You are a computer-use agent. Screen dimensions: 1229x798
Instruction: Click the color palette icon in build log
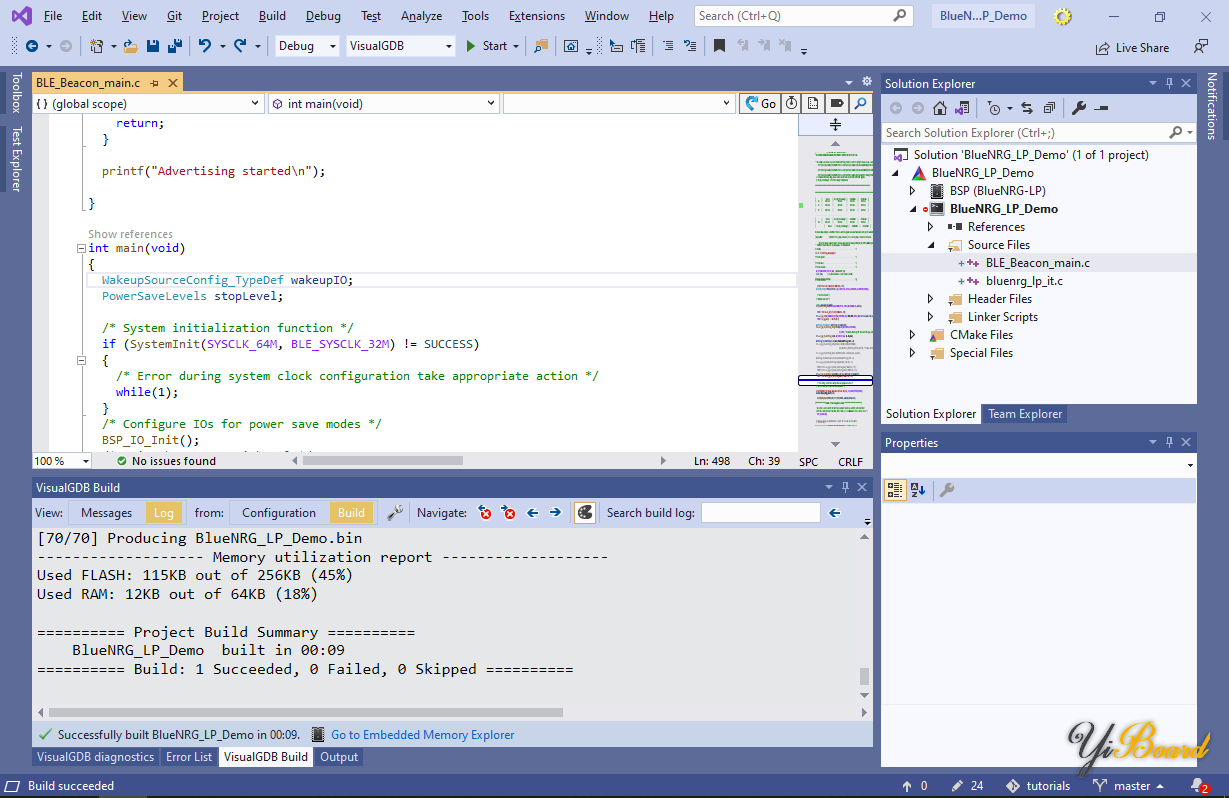coord(585,513)
